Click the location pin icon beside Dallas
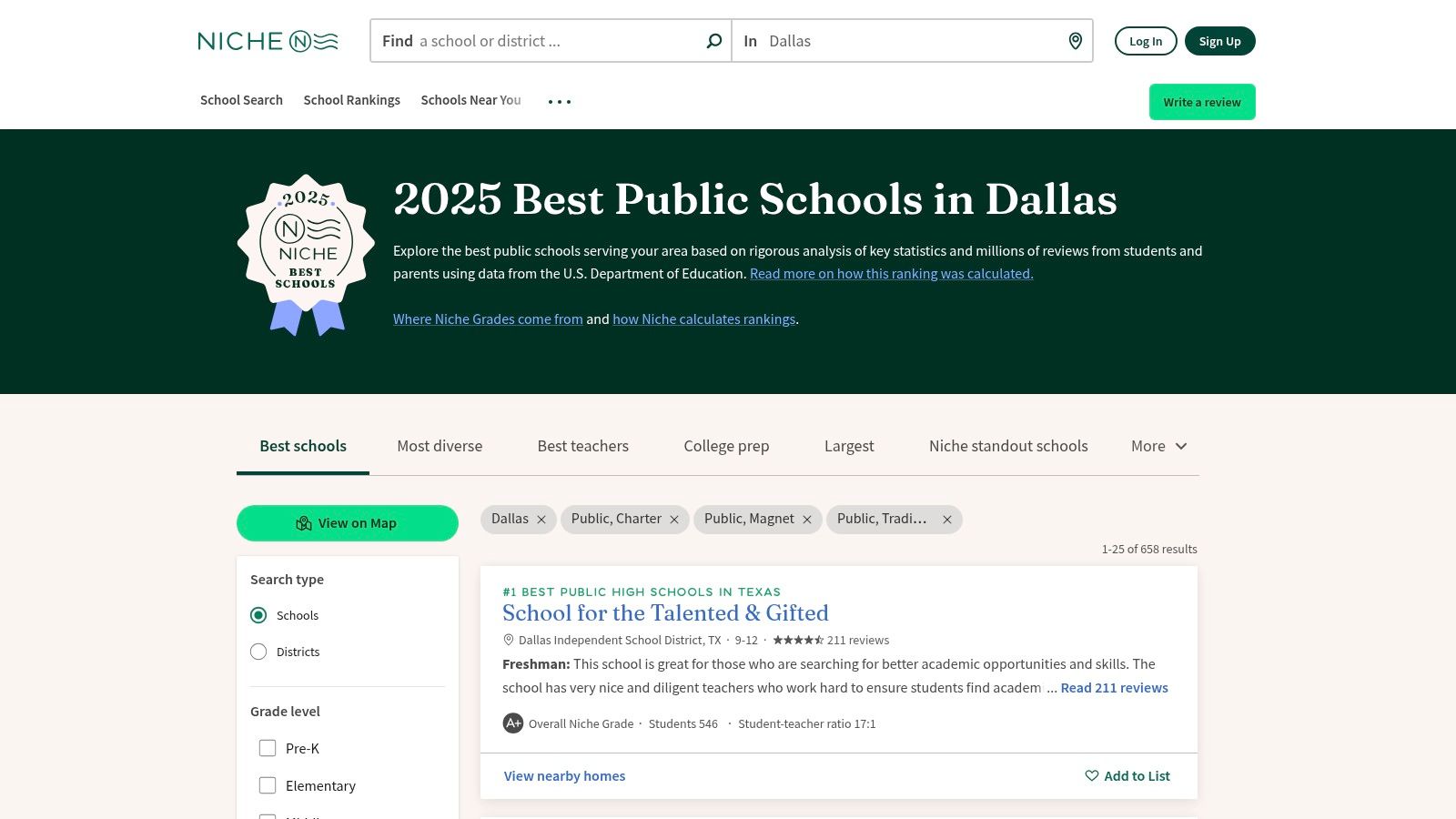This screenshot has height=819, width=1456. [x=1075, y=40]
